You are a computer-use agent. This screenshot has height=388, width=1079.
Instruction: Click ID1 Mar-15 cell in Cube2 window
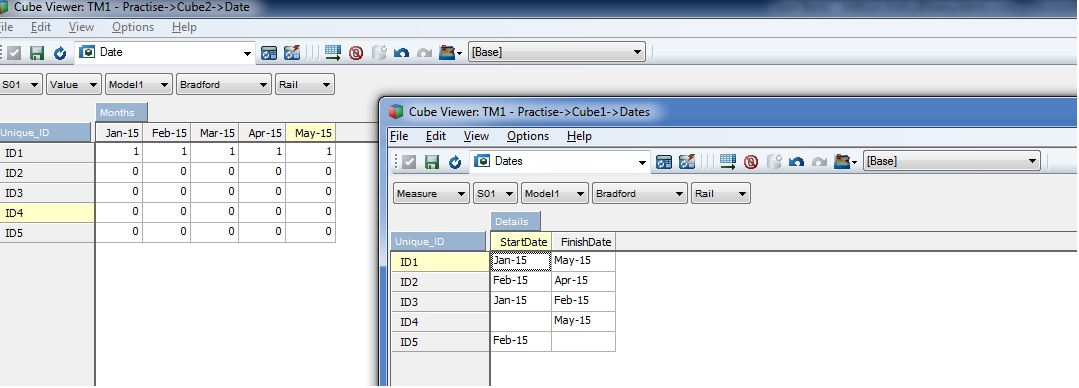pyautogui.click(x=215, y=152)
